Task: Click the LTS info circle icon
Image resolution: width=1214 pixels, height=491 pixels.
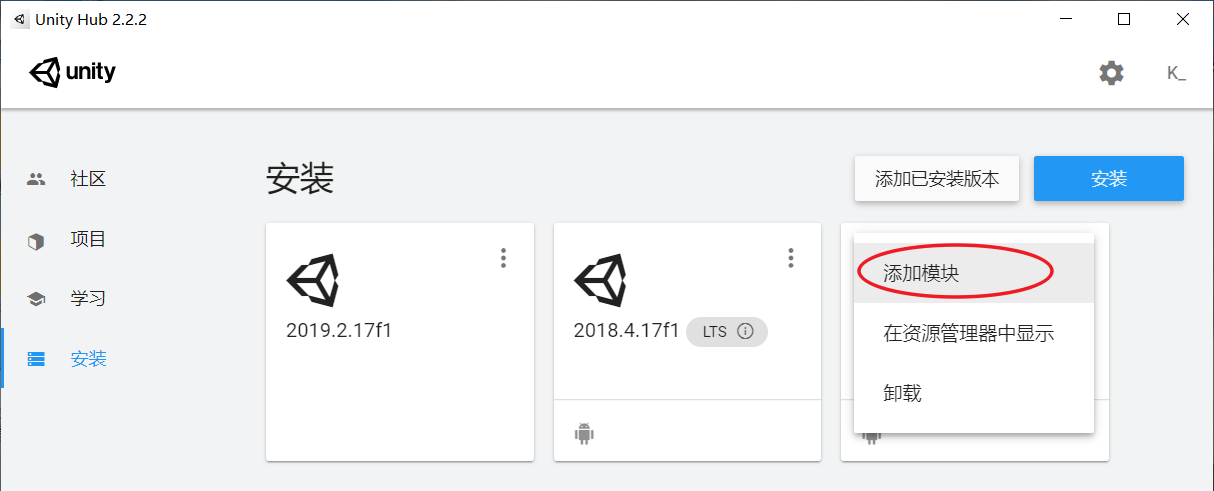Action: click(x=745, y=332)
